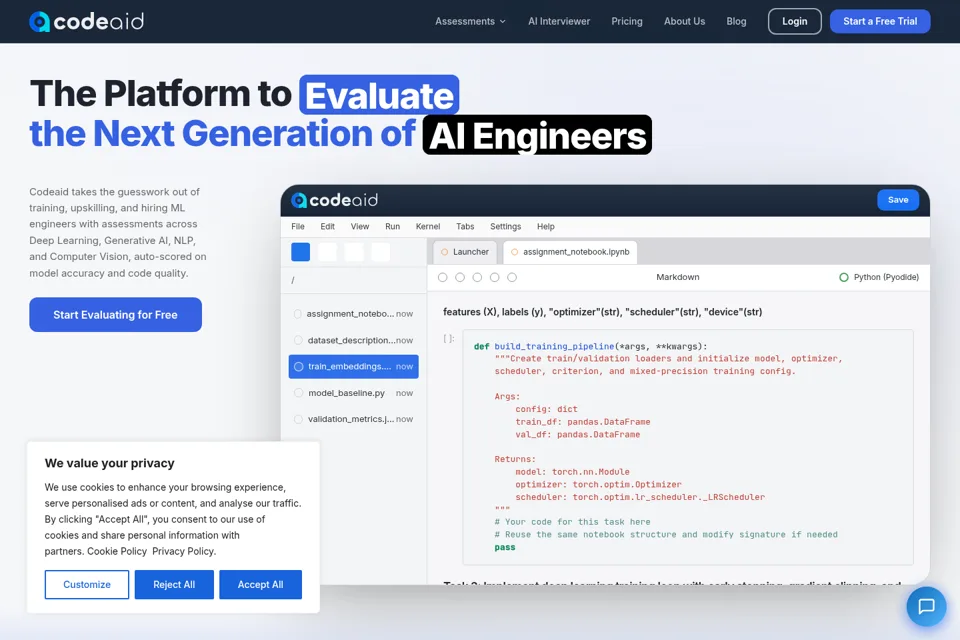Click the file icon beside dataset_description

pos(298,340)
